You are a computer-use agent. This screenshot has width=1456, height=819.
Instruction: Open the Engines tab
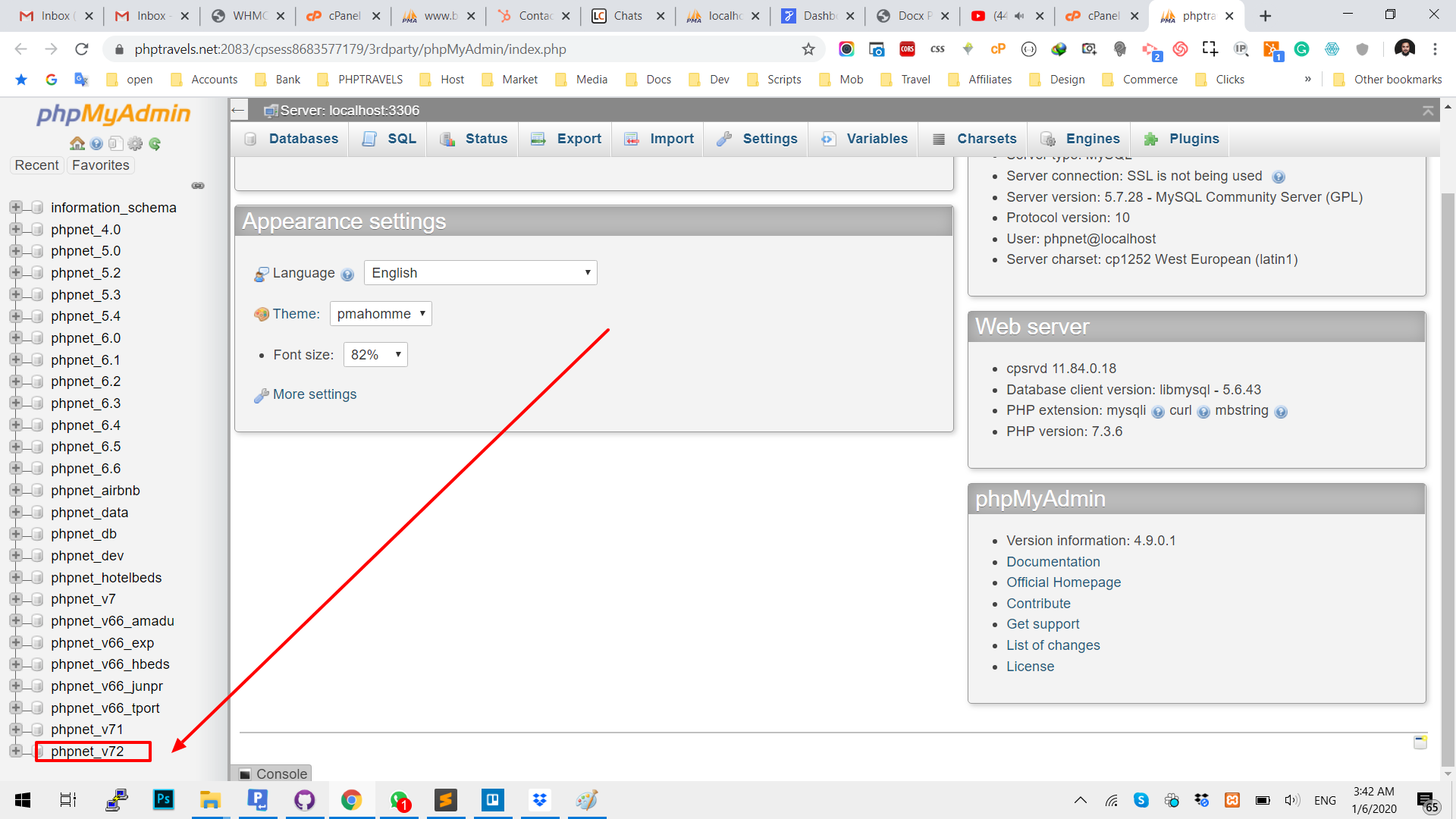click(1080, 139)
